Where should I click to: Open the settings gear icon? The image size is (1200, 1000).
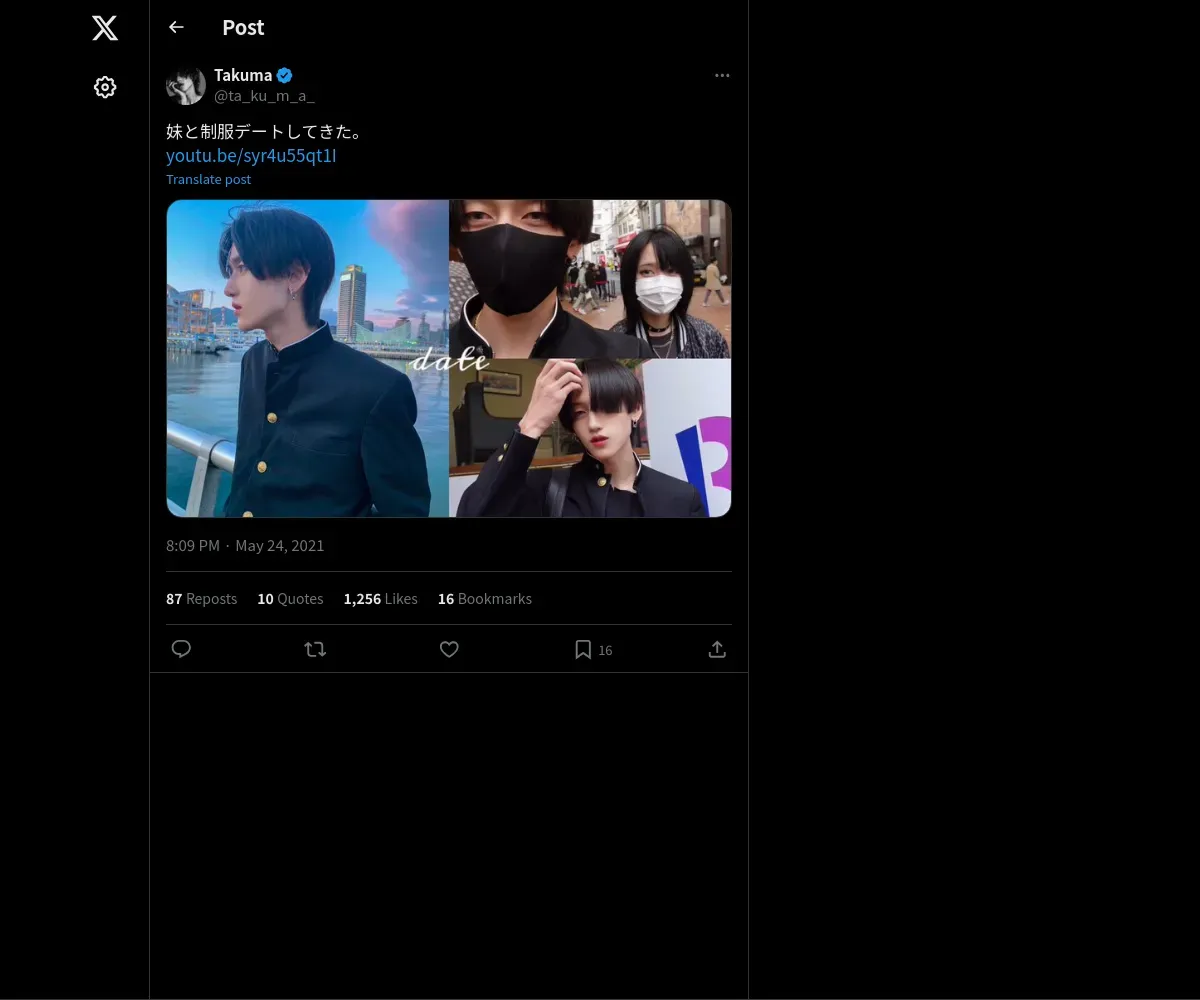pyautogui.click(x=105, y=87)
